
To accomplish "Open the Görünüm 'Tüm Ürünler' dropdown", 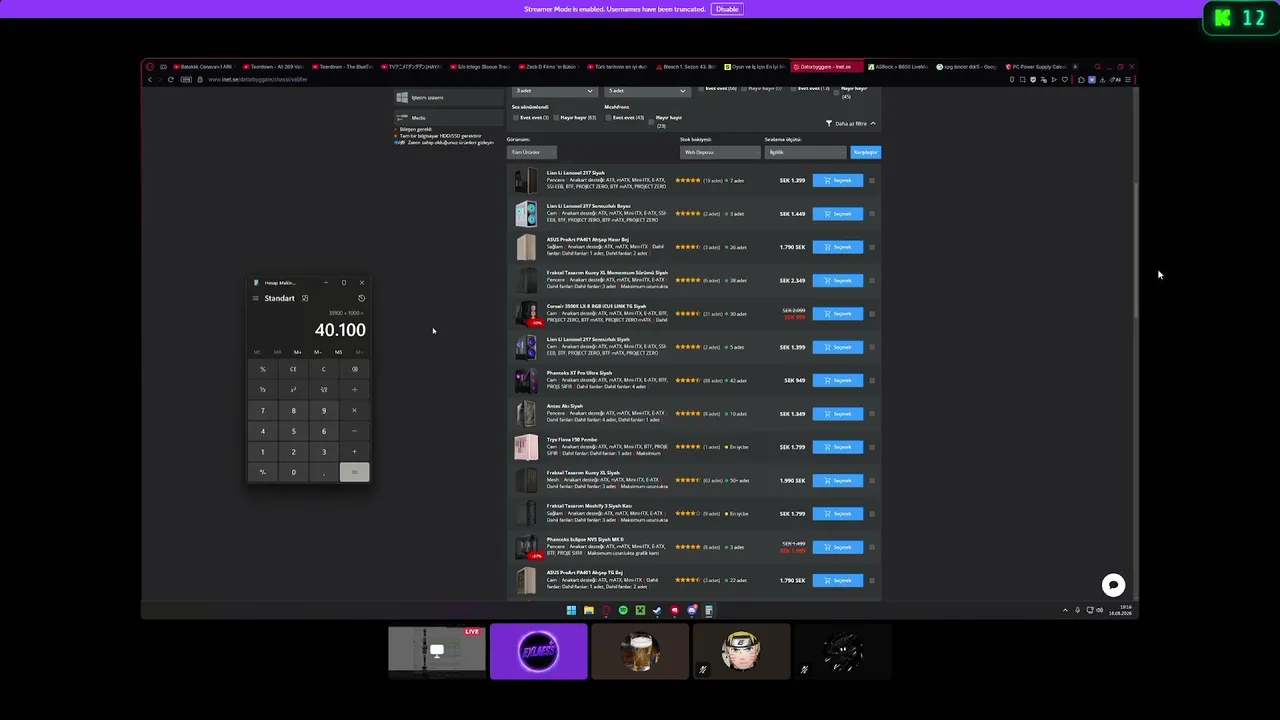I will pyautogui.click(x=532, y=152).
